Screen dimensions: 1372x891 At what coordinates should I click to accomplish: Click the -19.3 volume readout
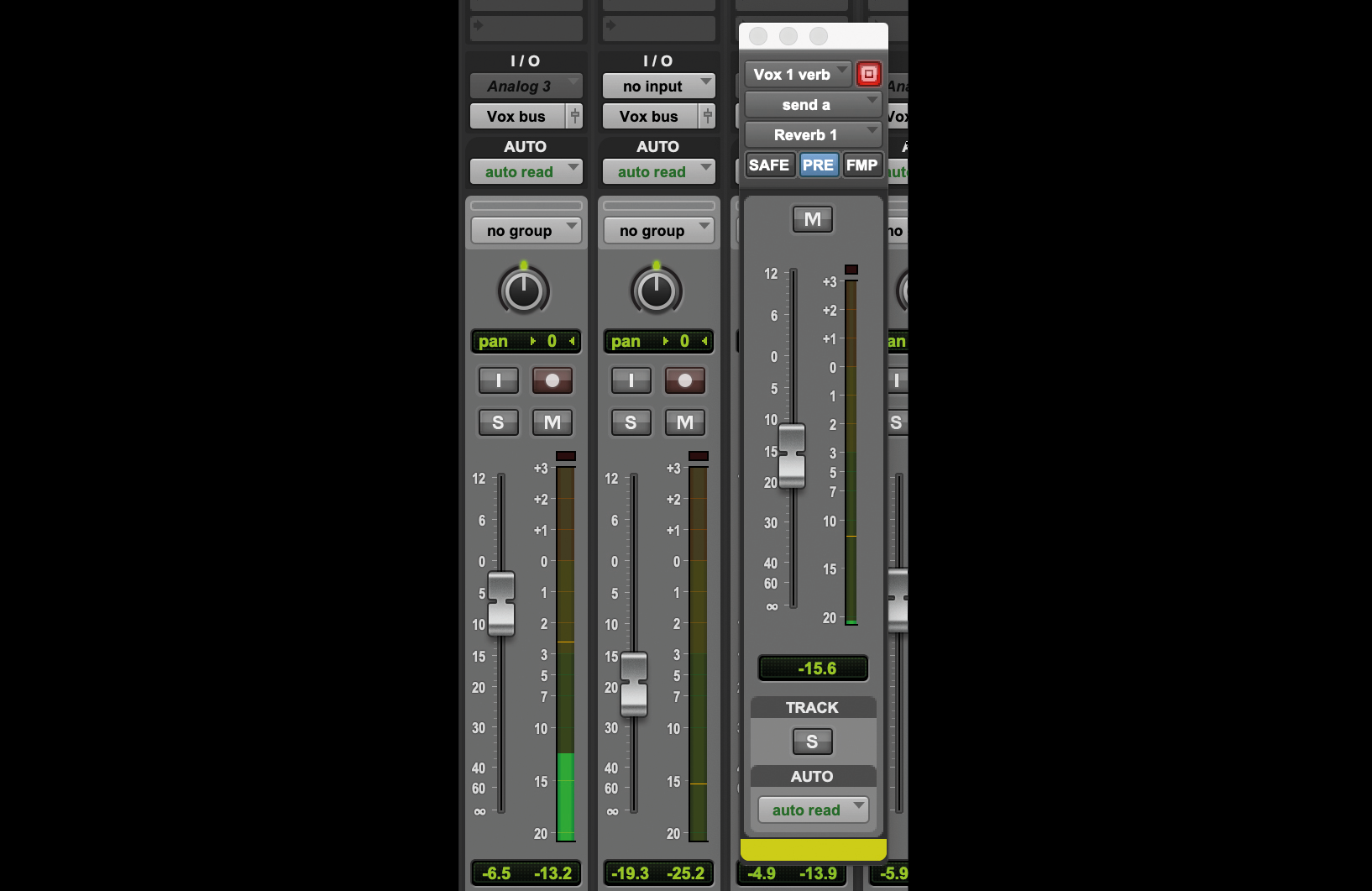coord(631,873)
